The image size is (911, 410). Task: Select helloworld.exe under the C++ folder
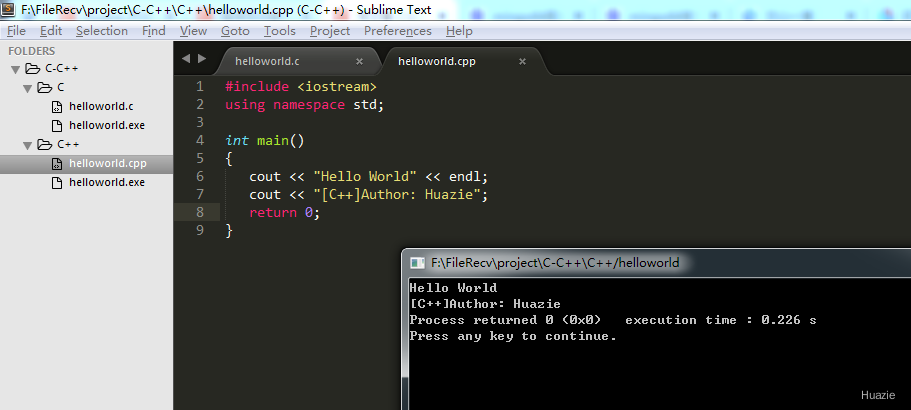click(x=107, y=182)
